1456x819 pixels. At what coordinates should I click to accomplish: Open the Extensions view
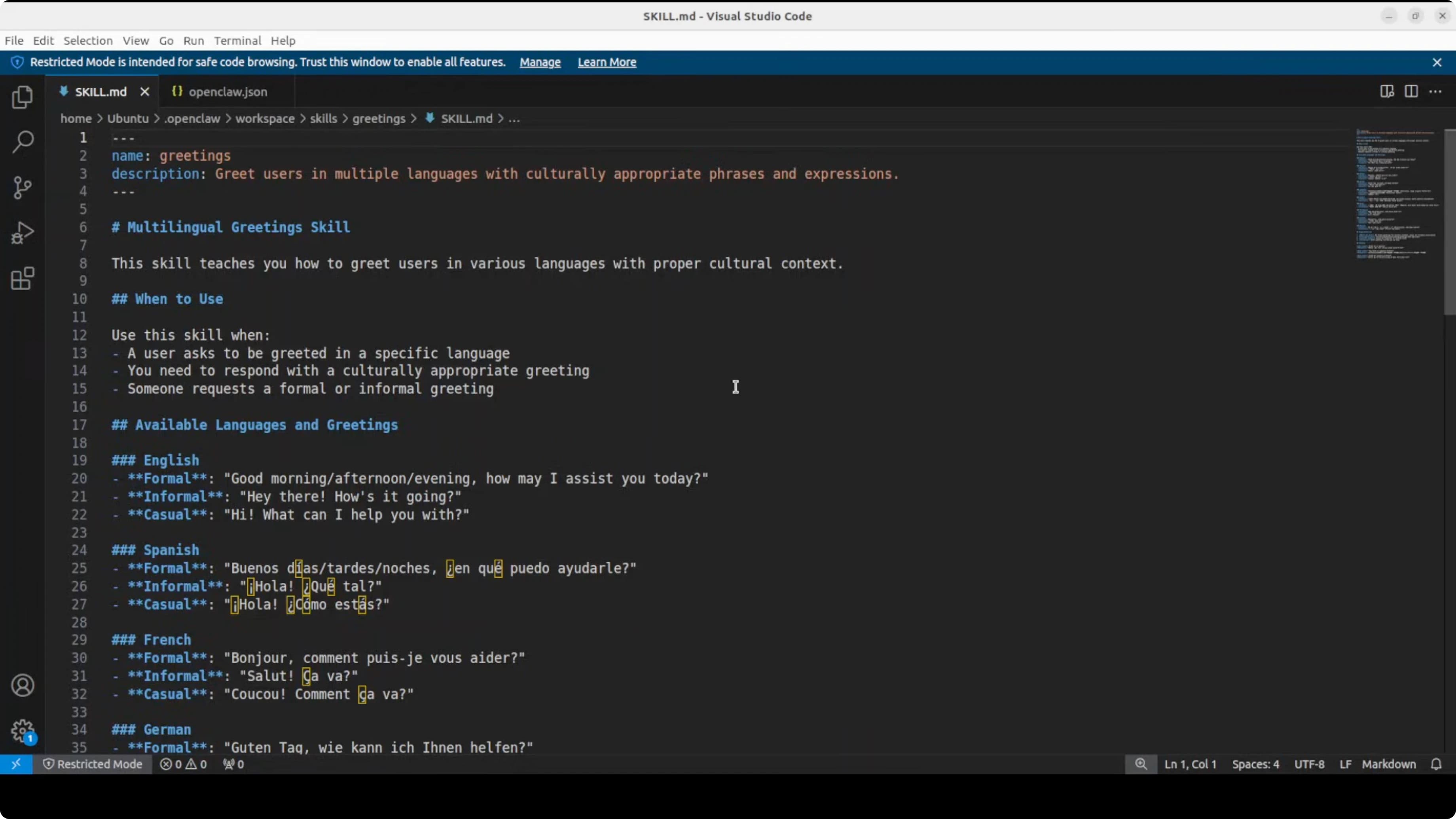tap(21, 277)
